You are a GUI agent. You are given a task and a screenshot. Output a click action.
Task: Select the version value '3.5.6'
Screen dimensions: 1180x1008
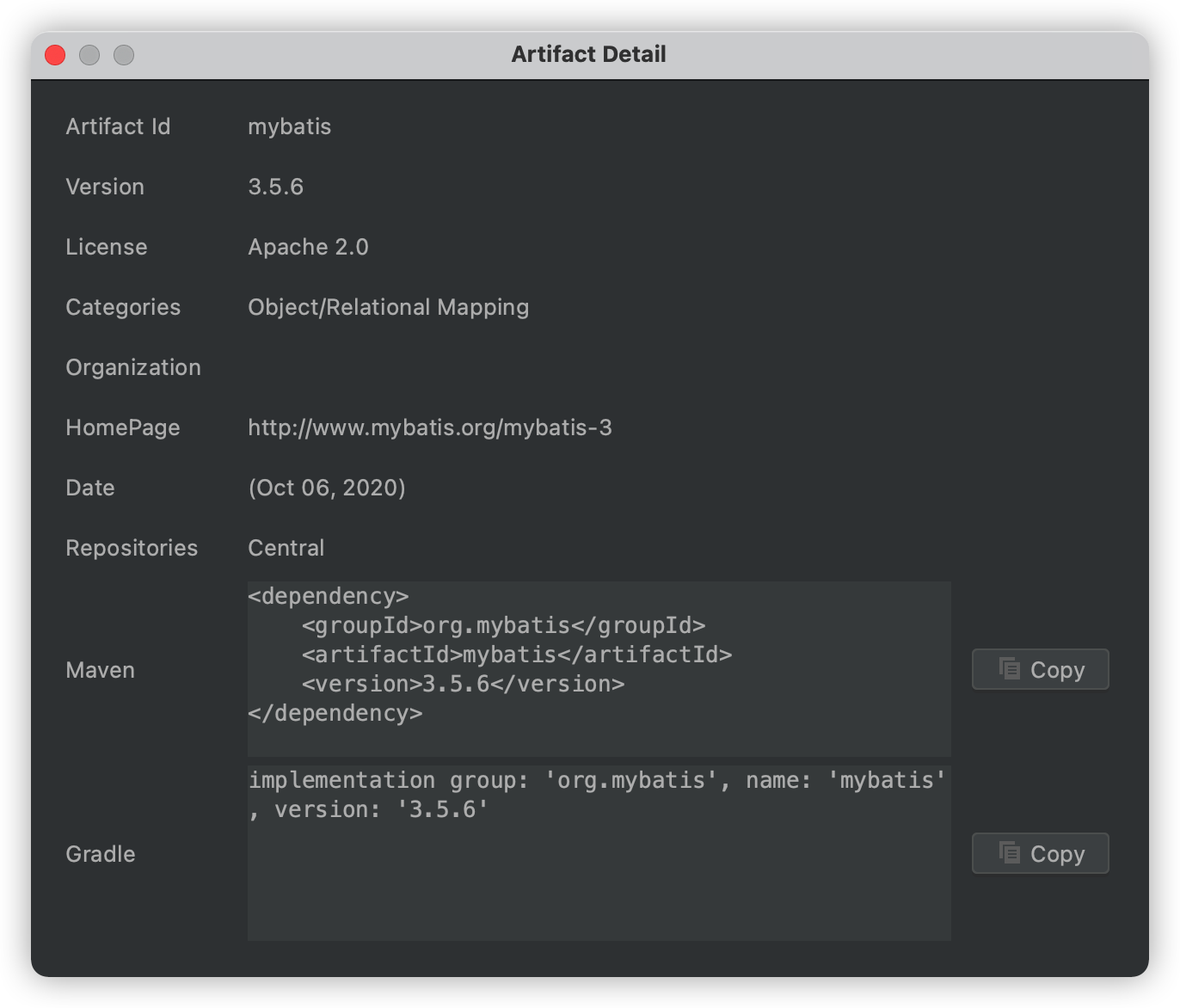275,187
